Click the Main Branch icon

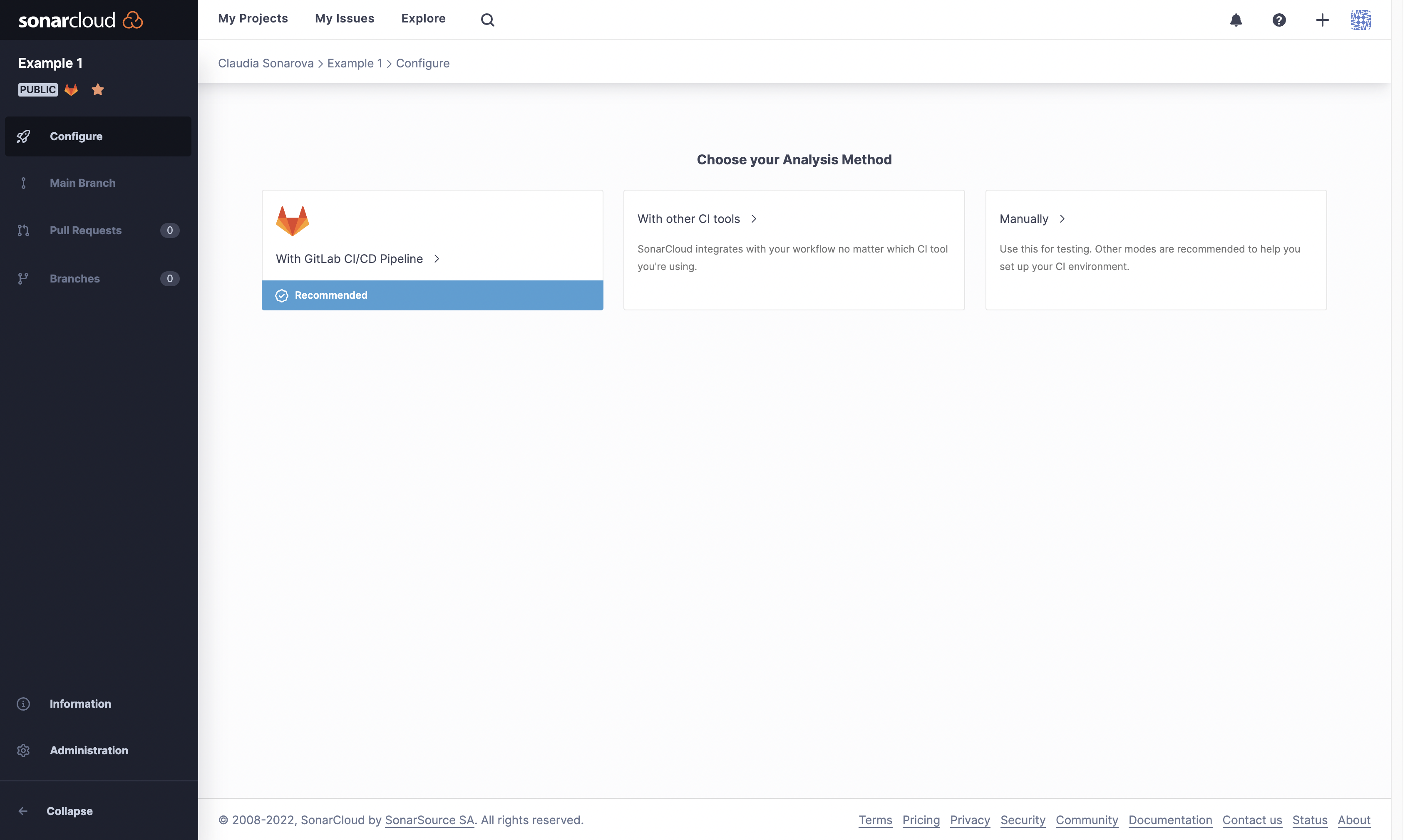23,183
